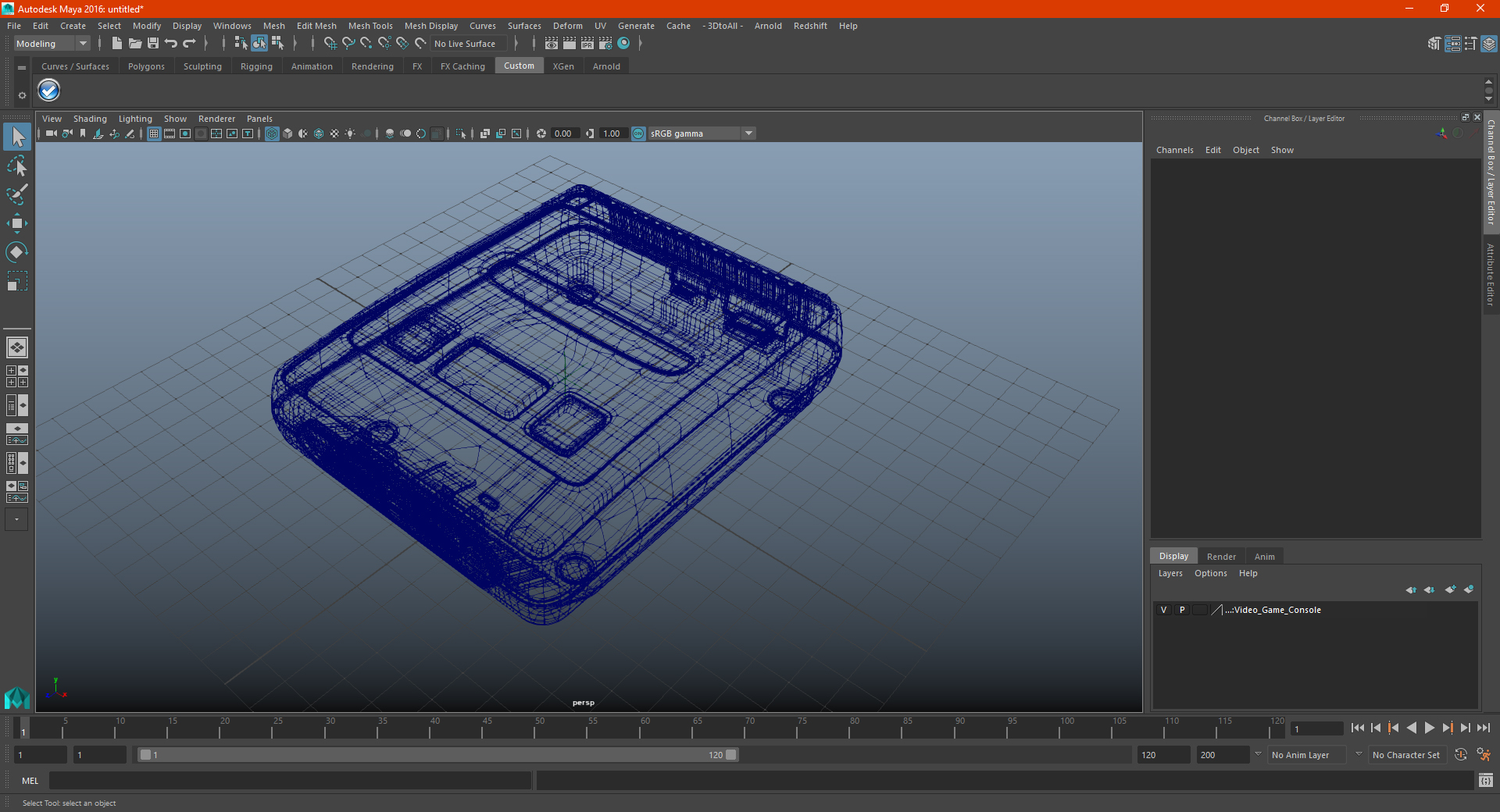Activate the Scale tool in toolbox
Screen dimensions: 1500x812
point(17,281)
